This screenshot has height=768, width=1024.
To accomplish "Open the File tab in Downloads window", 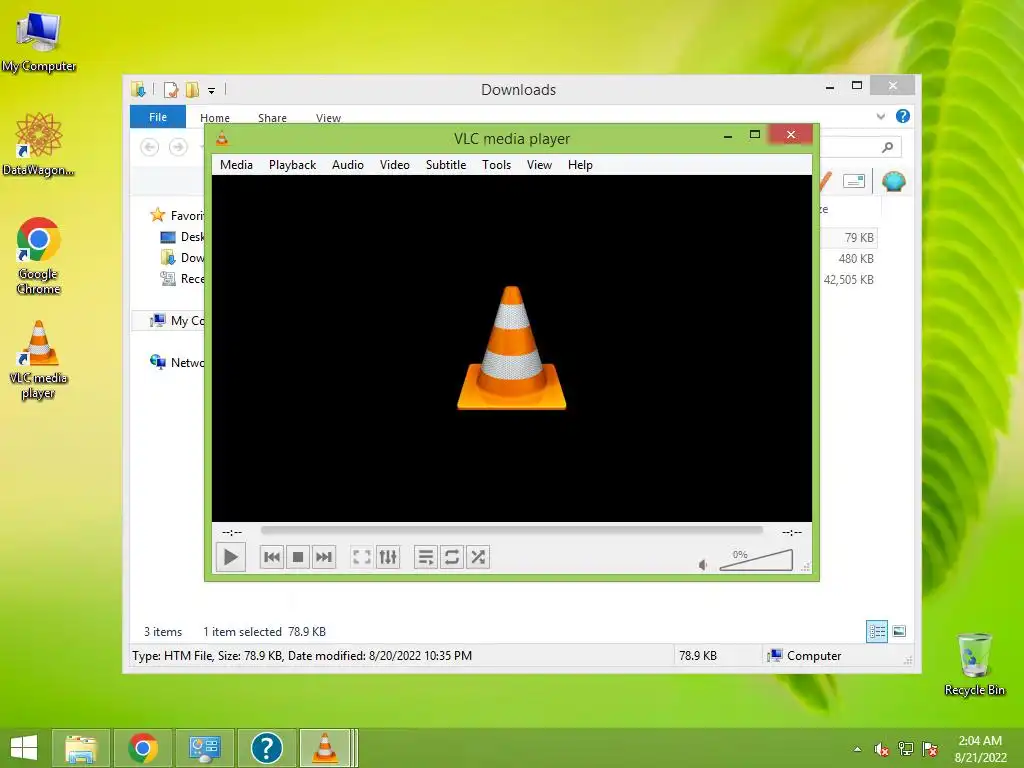I will [158, 117].
